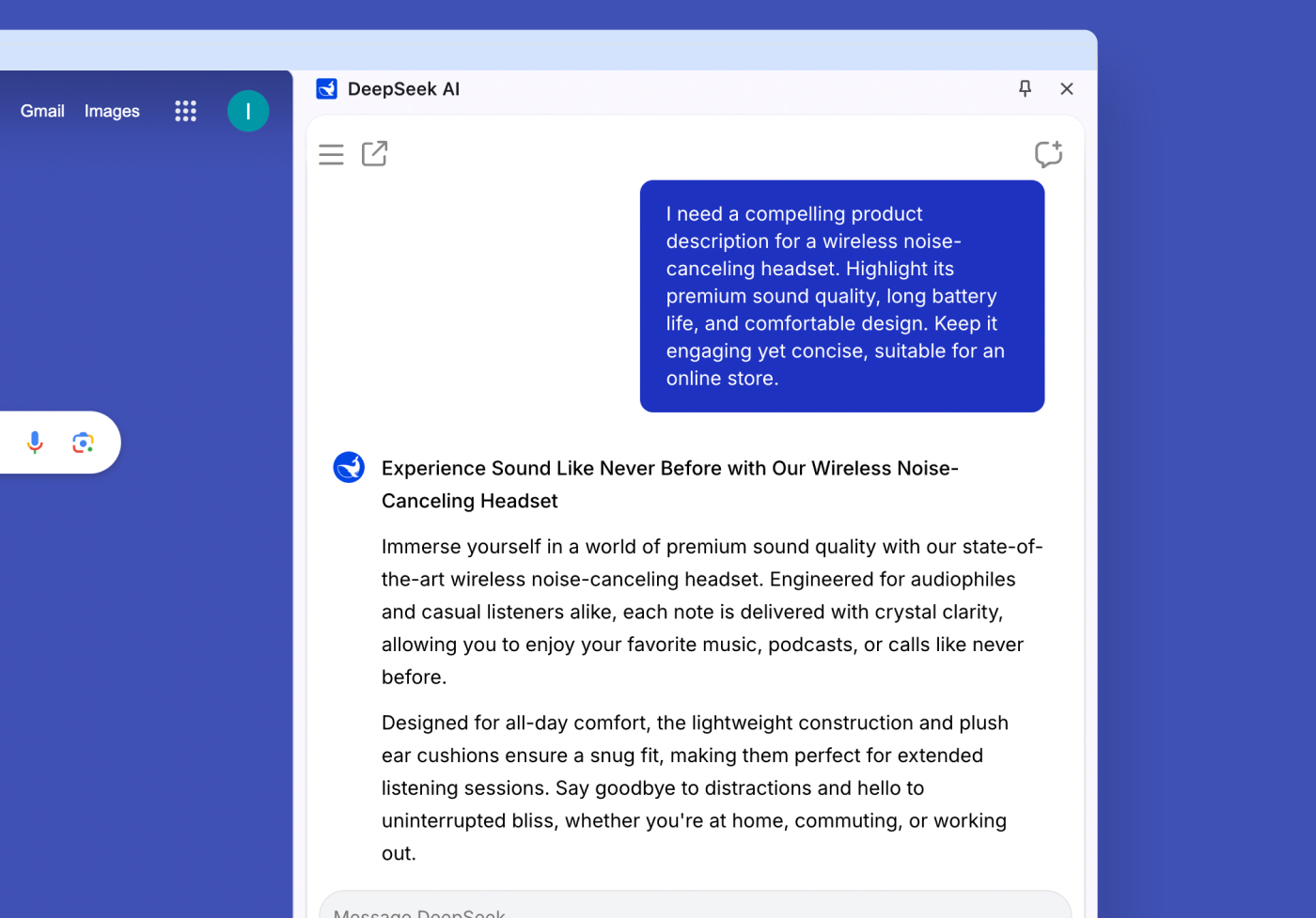1316x918 pixels.
Task: Click the blue user prompt bubble
Action: click(841, 296)
